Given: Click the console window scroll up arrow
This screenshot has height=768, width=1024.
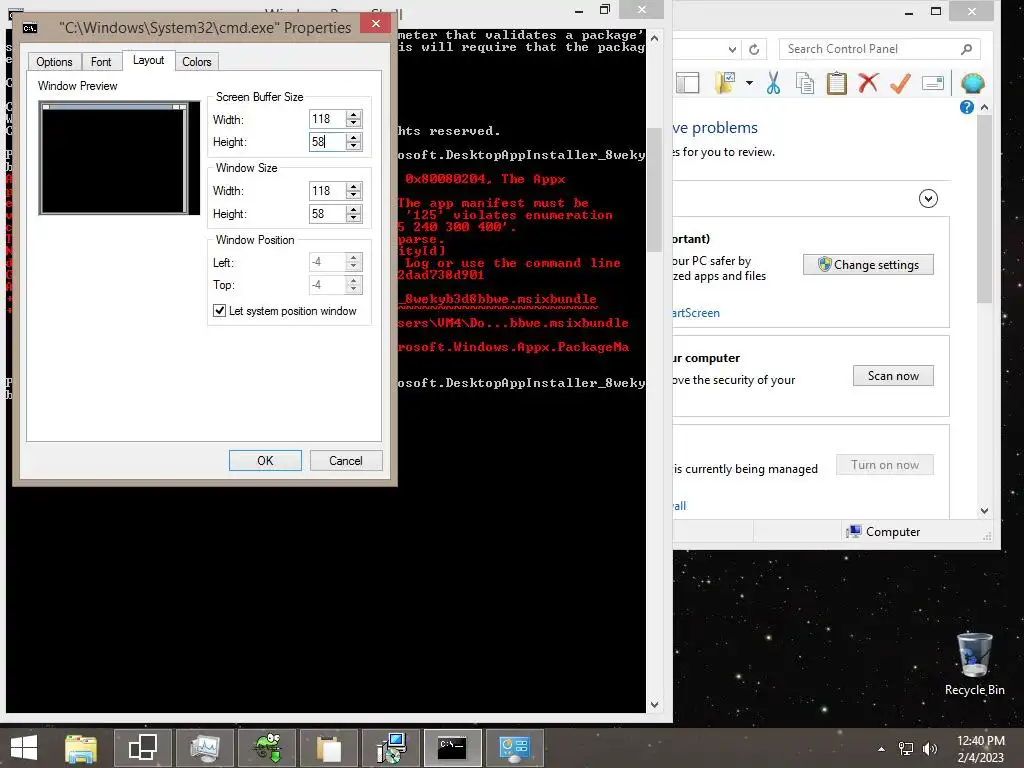Looking at the screenshot, I should click(654, 39).
